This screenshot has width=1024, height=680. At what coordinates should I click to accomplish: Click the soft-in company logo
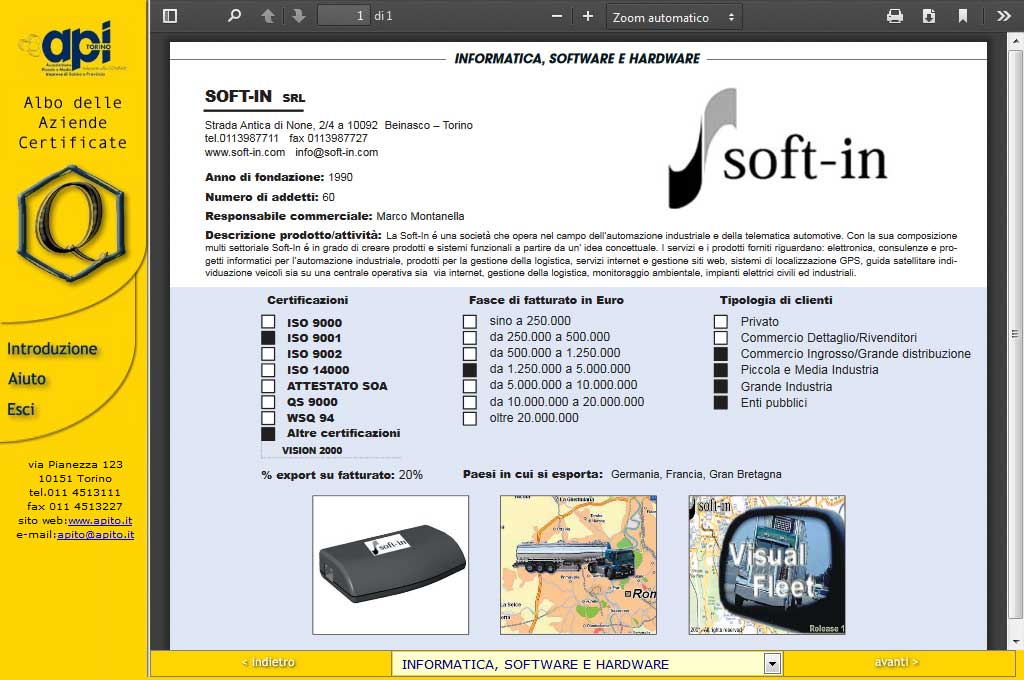[777, 150]
